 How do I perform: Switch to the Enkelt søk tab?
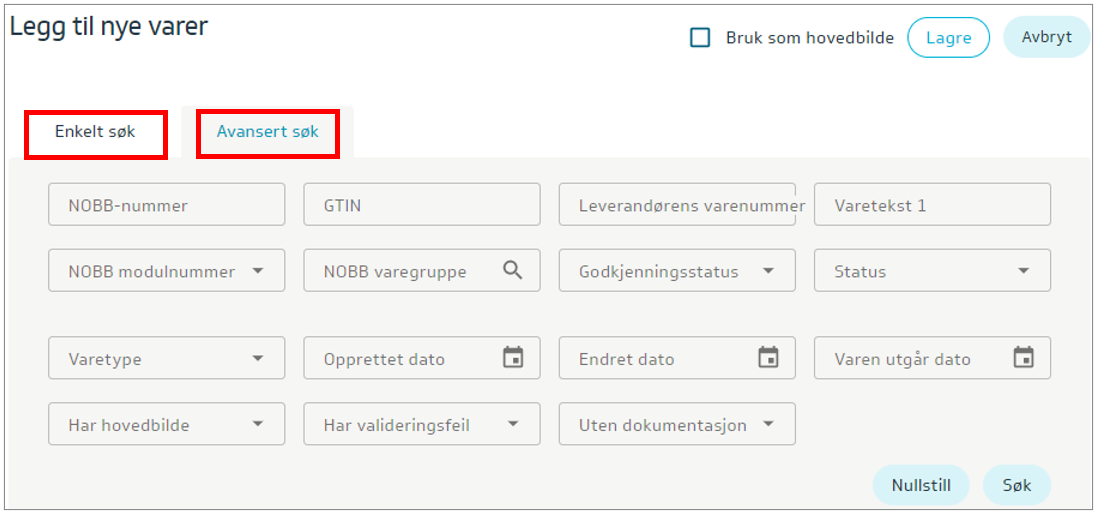pos(95,132)
